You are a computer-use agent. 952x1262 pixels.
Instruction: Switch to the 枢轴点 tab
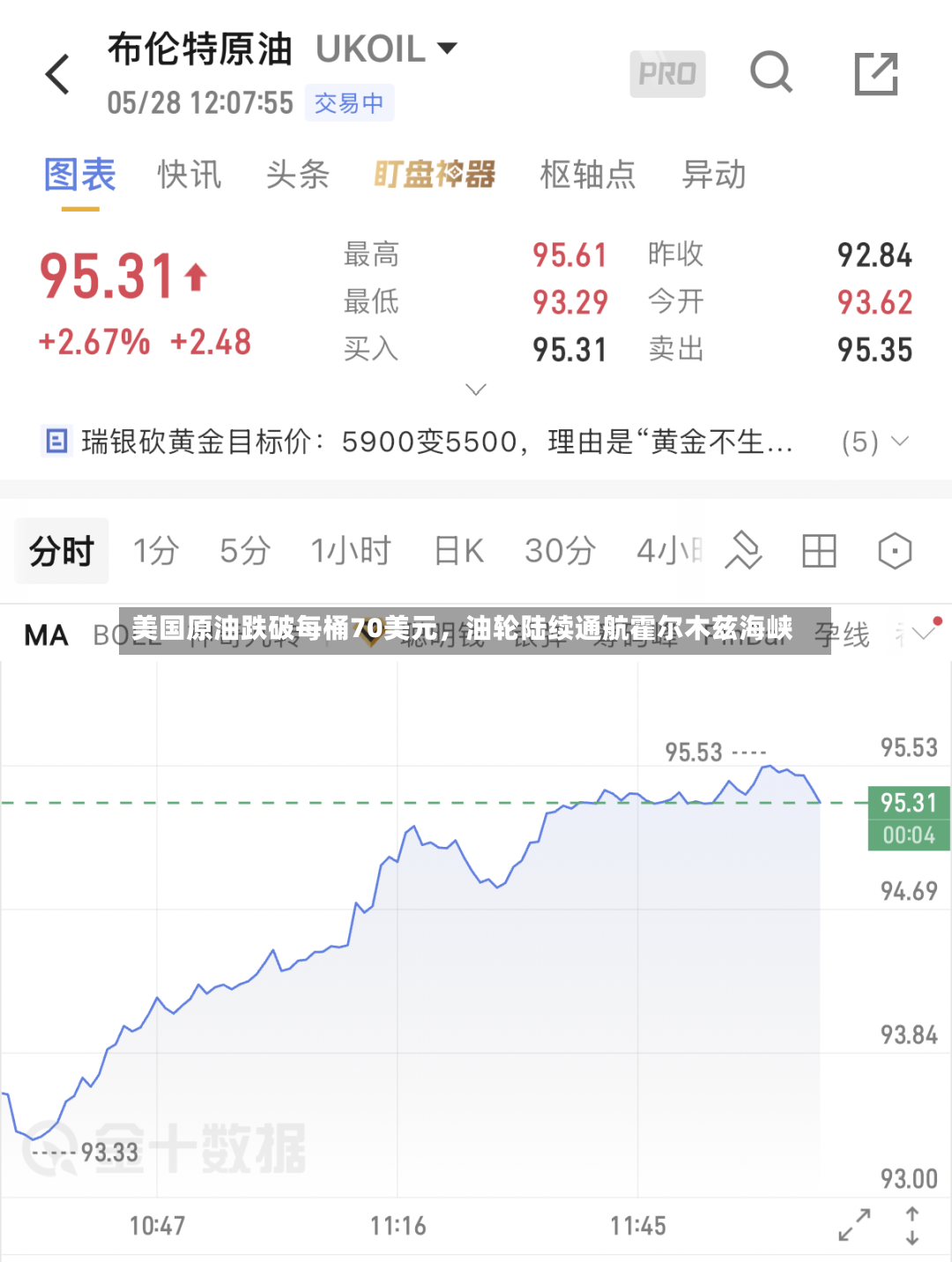(x=587, y=174)
